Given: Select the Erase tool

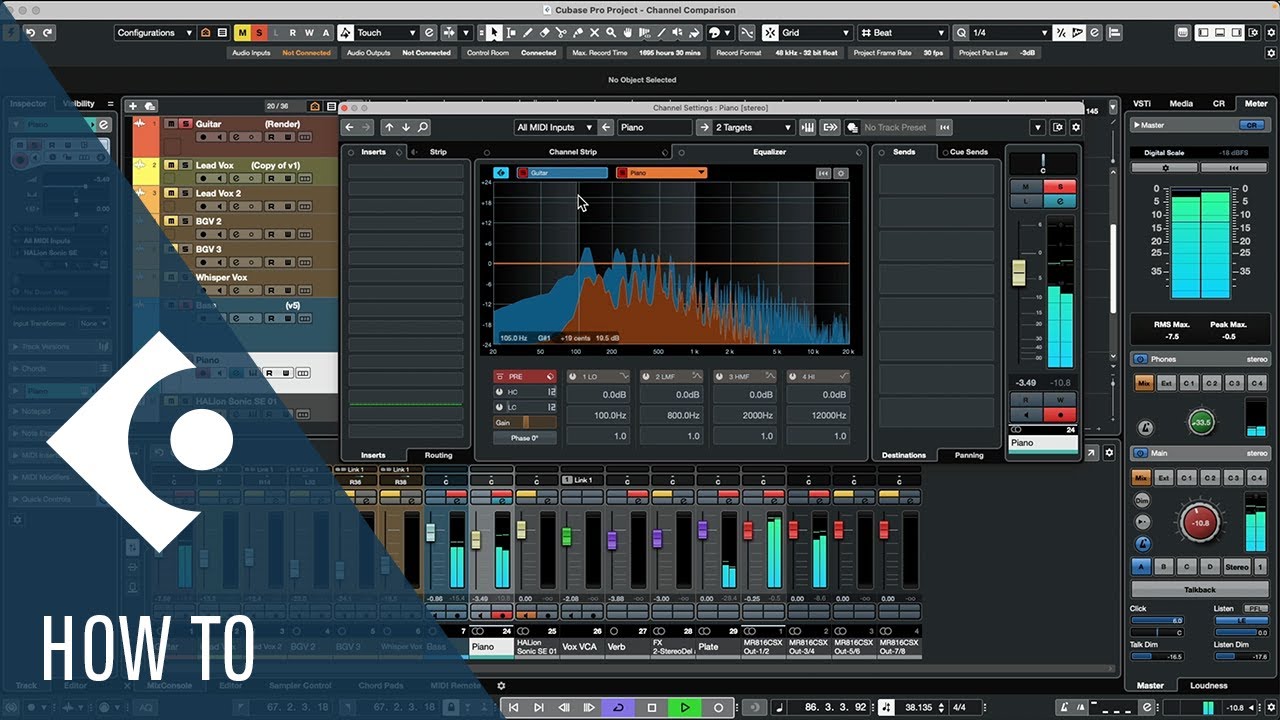Looking at the screenshot, I should click(x=545, y=33).
